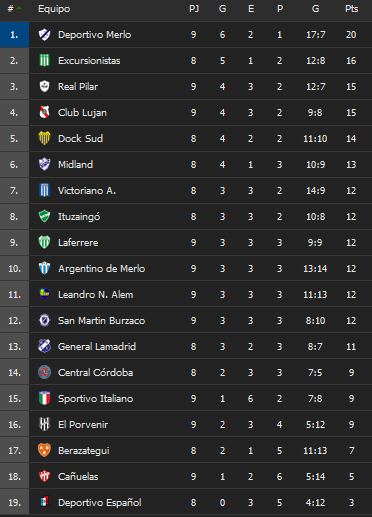This screenshot has height=517, width=372.
Task: Select the Deportivo Español table row
Action: click(x=186, y=503)
